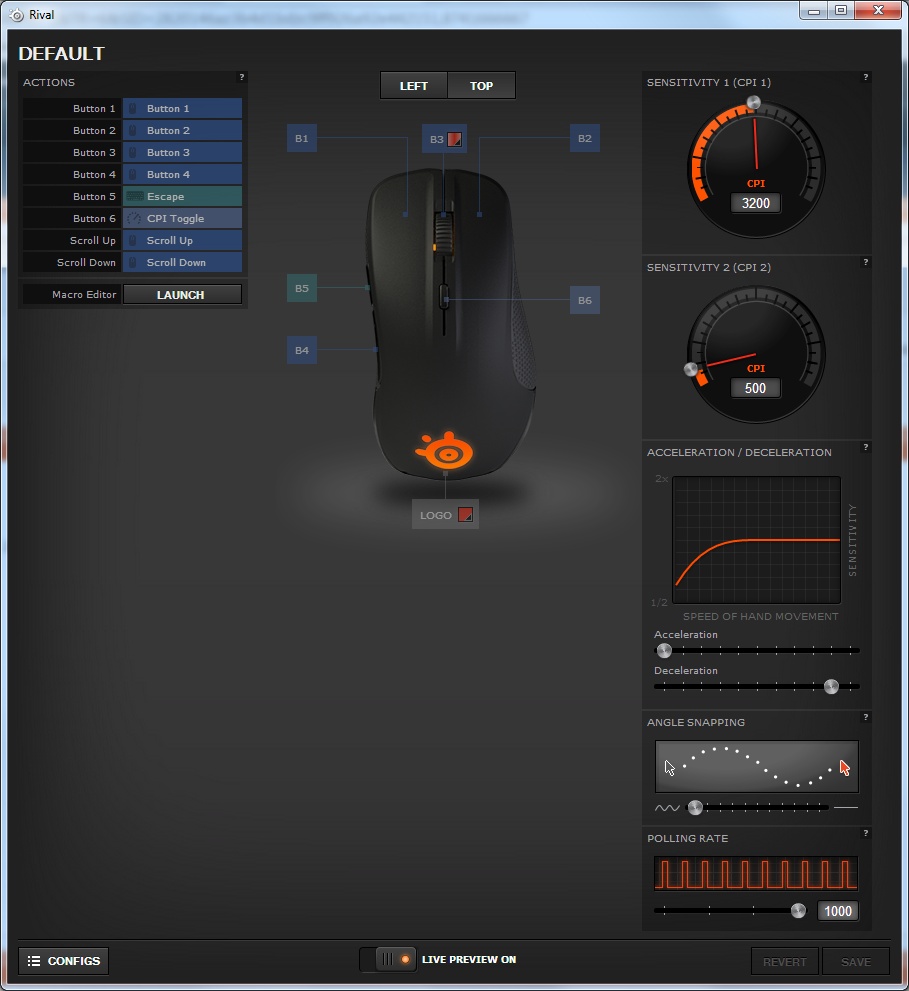Switch to the TOP mouse view
This screenshot has width=909, height=991.
[x=481, y=86]
